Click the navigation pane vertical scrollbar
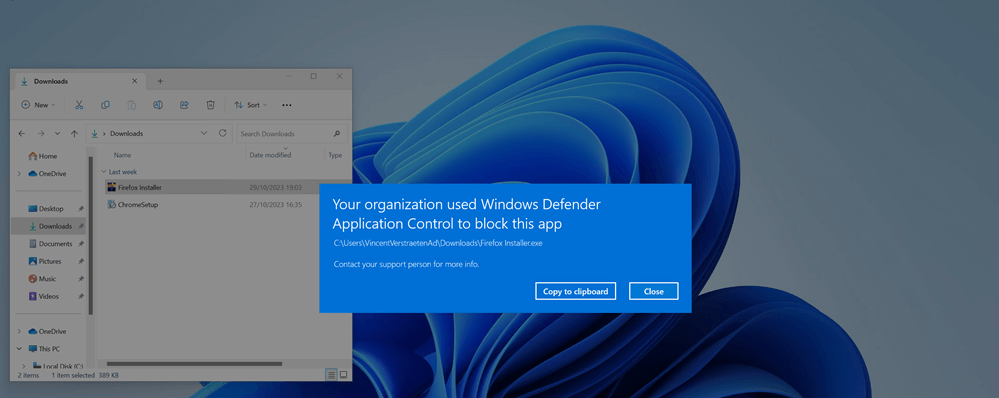This screenshot has height=398, width=999. pyautogui.click(x=91, y=236)
